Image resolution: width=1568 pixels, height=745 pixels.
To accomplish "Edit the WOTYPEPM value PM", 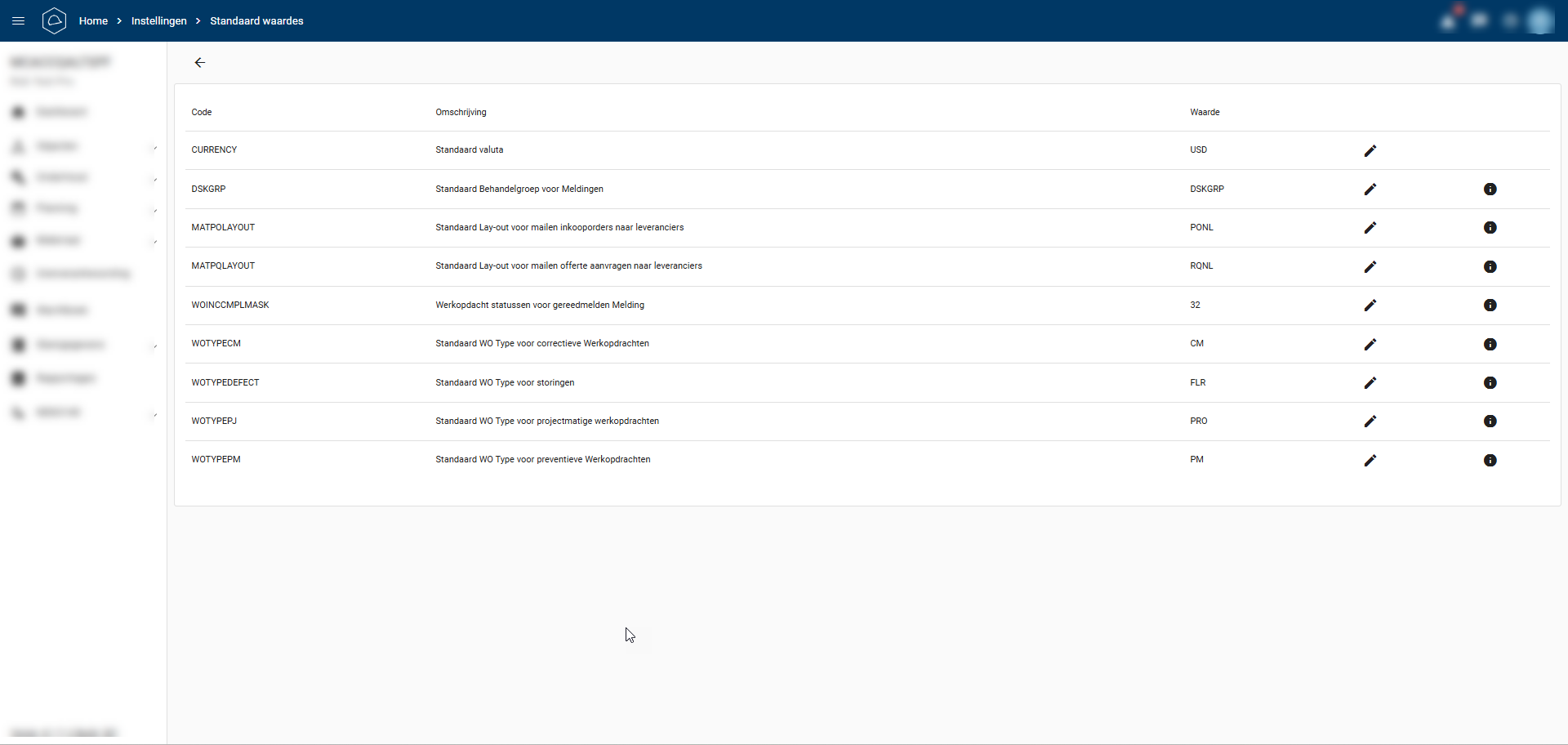I will pyautogui.click(x=1370, y=461).
